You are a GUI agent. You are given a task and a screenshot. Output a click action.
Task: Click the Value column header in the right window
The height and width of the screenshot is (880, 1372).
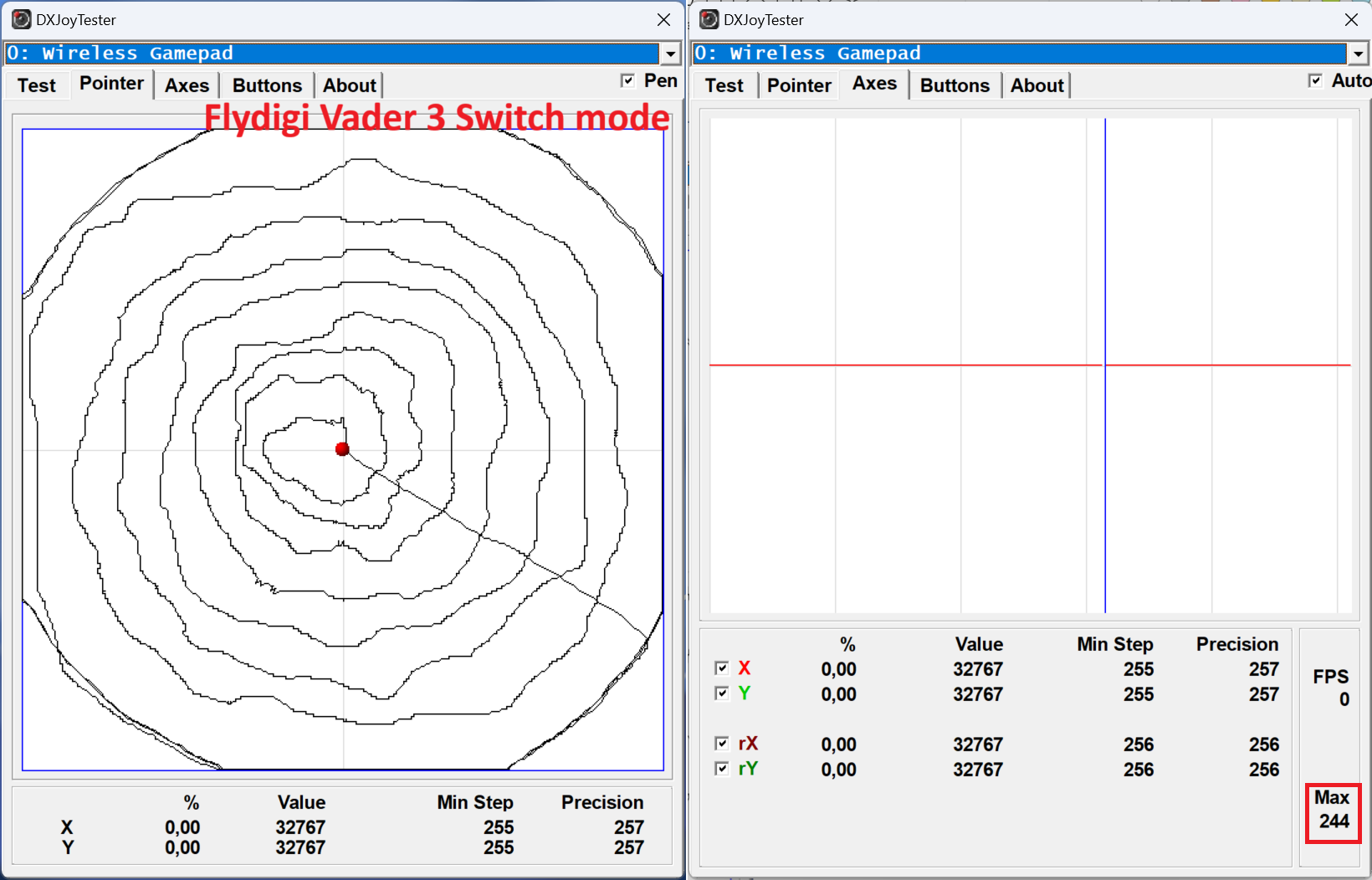979,645
